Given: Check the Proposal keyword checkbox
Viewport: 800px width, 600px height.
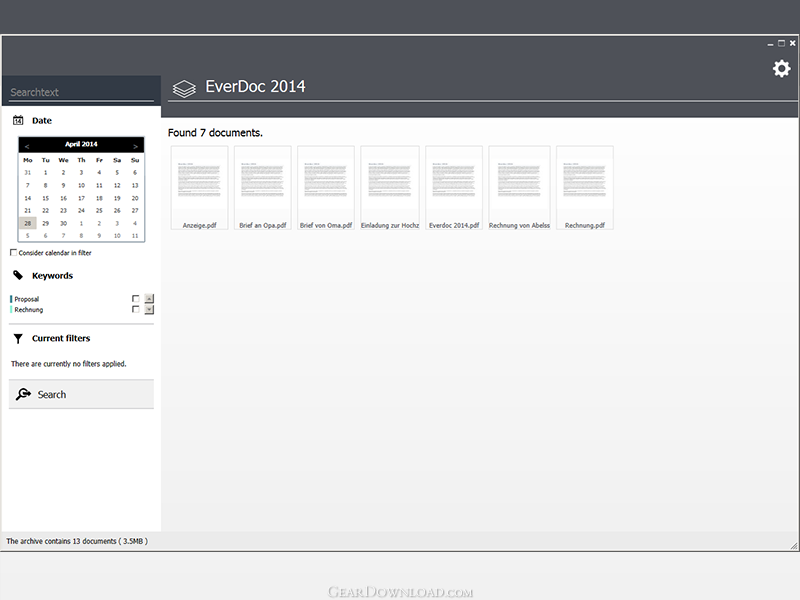Looking at the screenshot, I should click(135, 298).
